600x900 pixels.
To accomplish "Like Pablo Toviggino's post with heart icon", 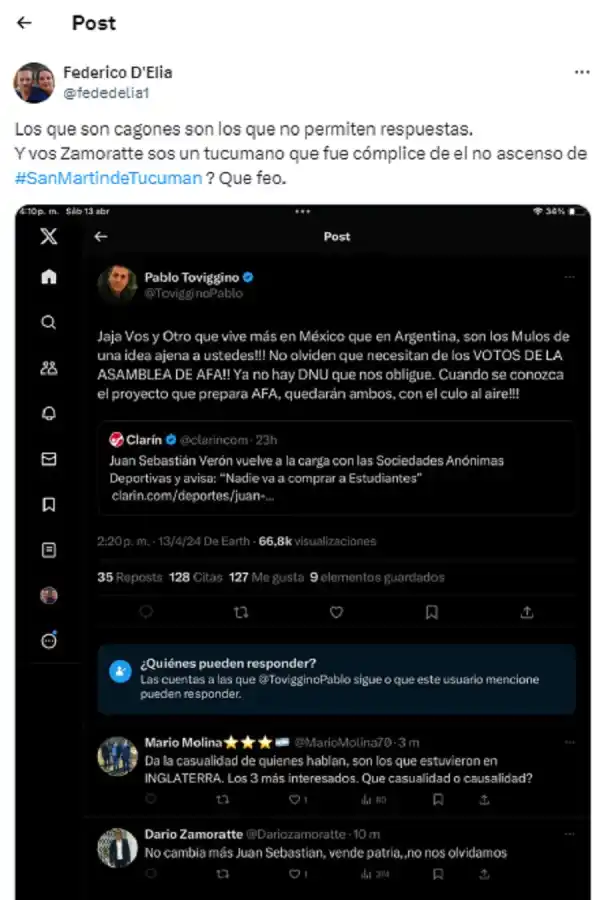I will (x=336, y=612).
